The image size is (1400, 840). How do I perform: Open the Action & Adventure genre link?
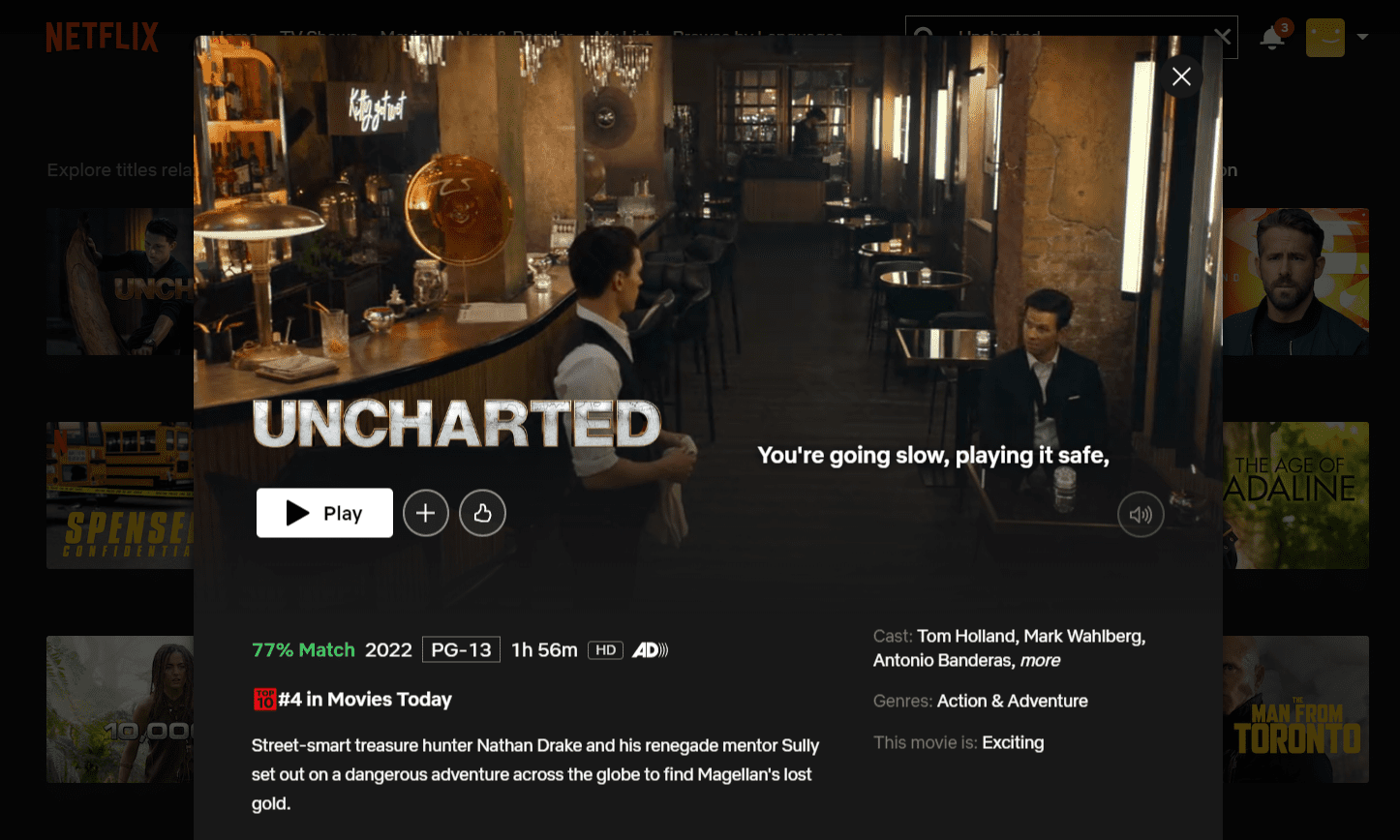pos(1013,701)
